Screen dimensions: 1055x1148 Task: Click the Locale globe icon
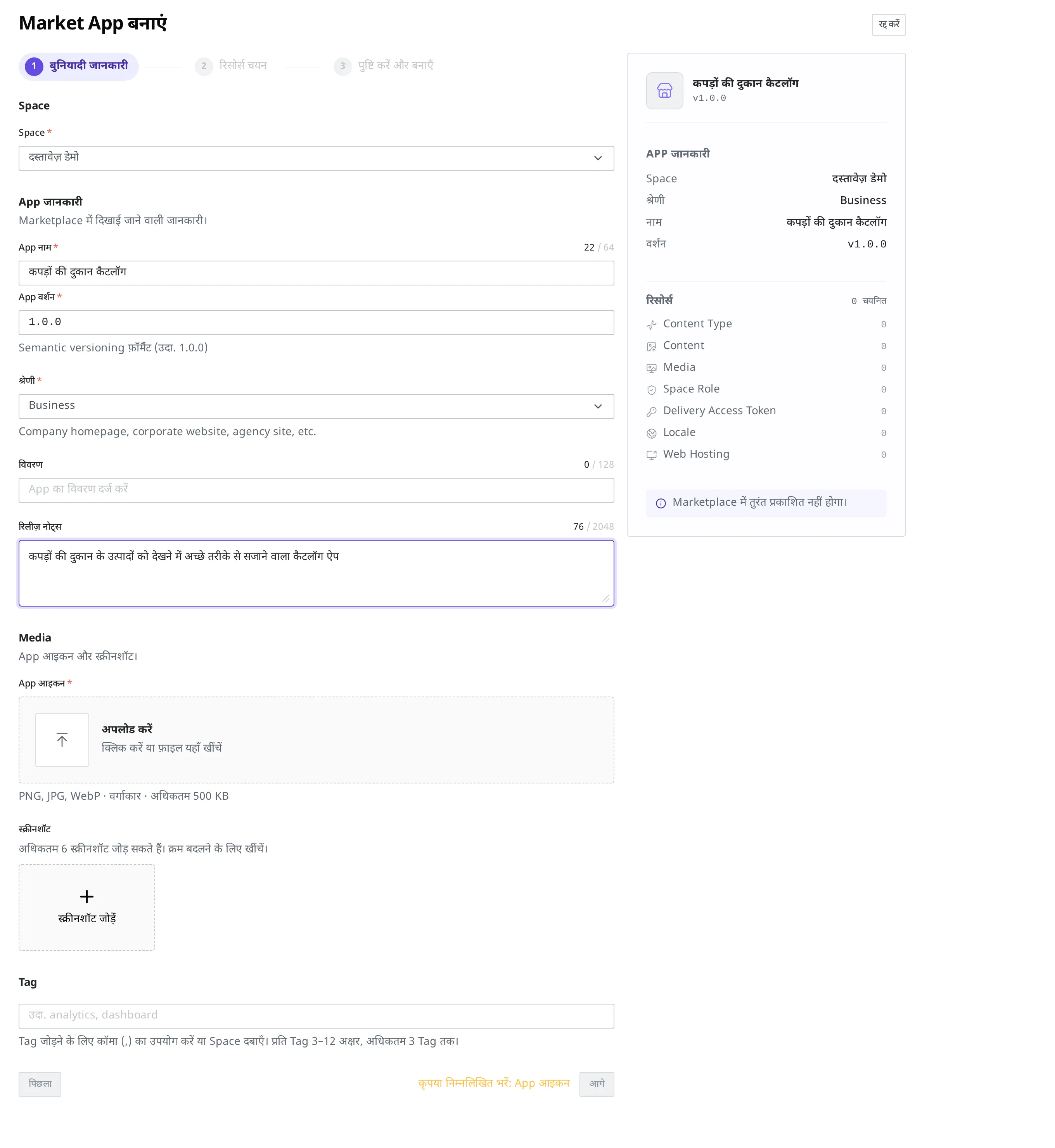coord(651,433)
